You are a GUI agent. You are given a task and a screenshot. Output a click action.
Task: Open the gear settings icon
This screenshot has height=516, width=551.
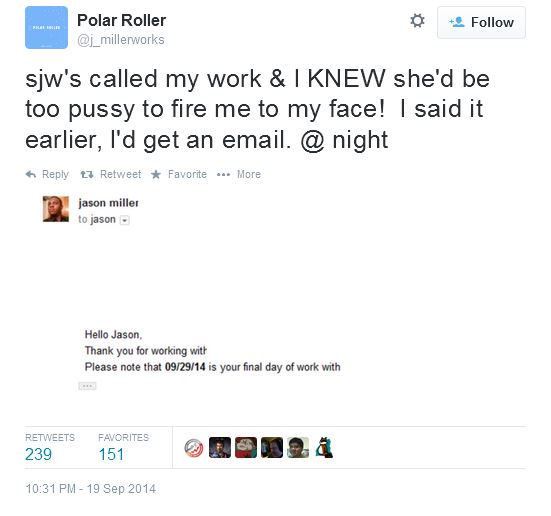[417, 21]
